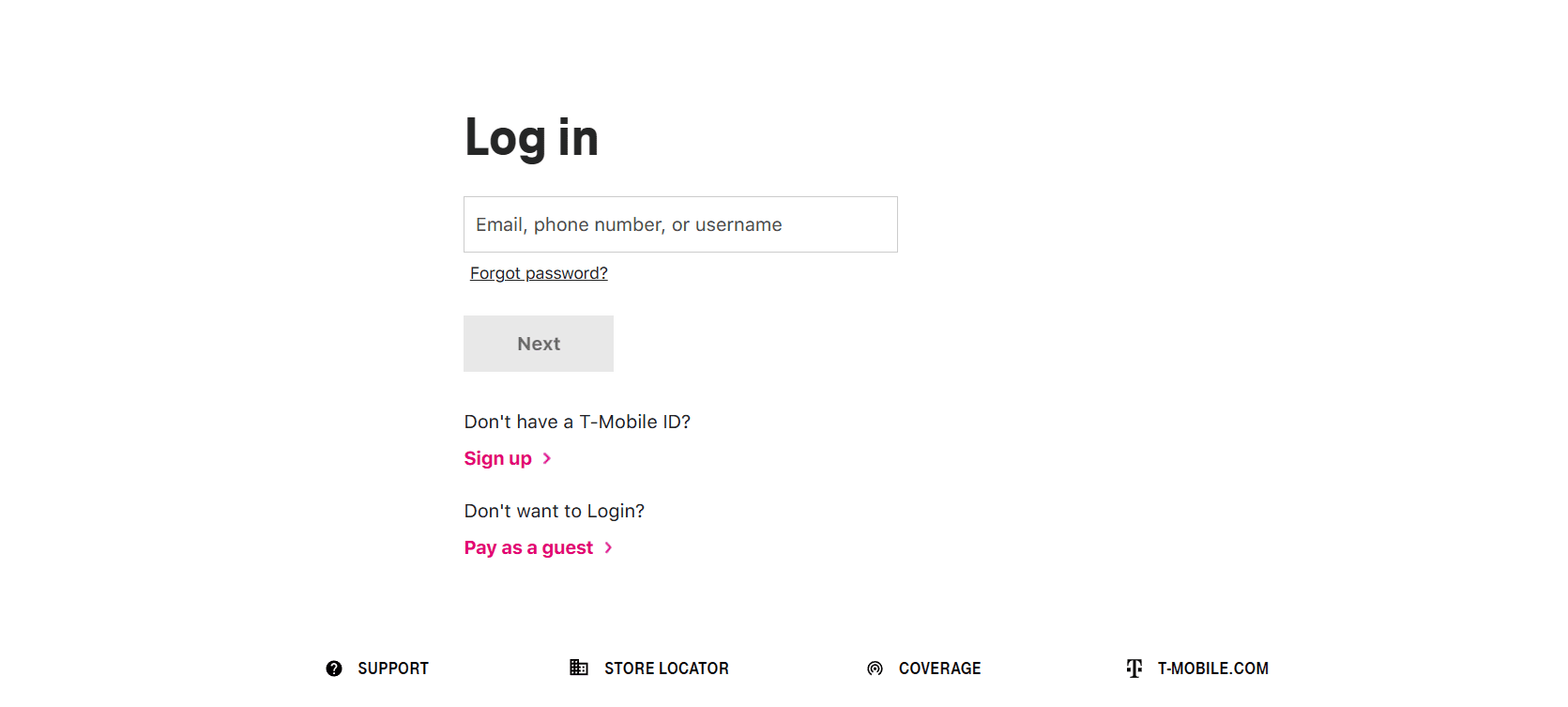Viewport: 1568px width, 707px height.
Task: Open the Forgot password page
Action: [539, 272]
